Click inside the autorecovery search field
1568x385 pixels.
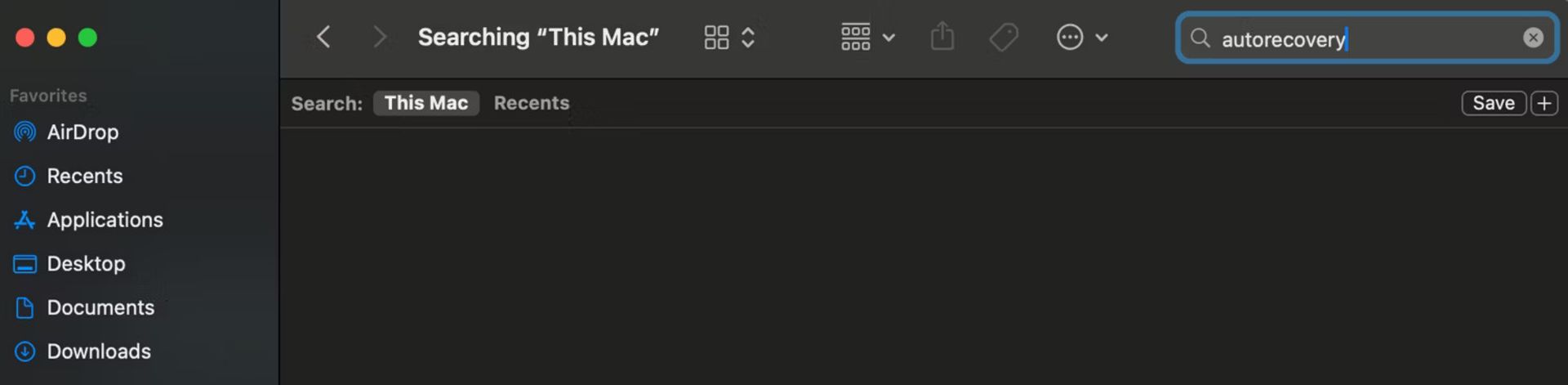1366,38
